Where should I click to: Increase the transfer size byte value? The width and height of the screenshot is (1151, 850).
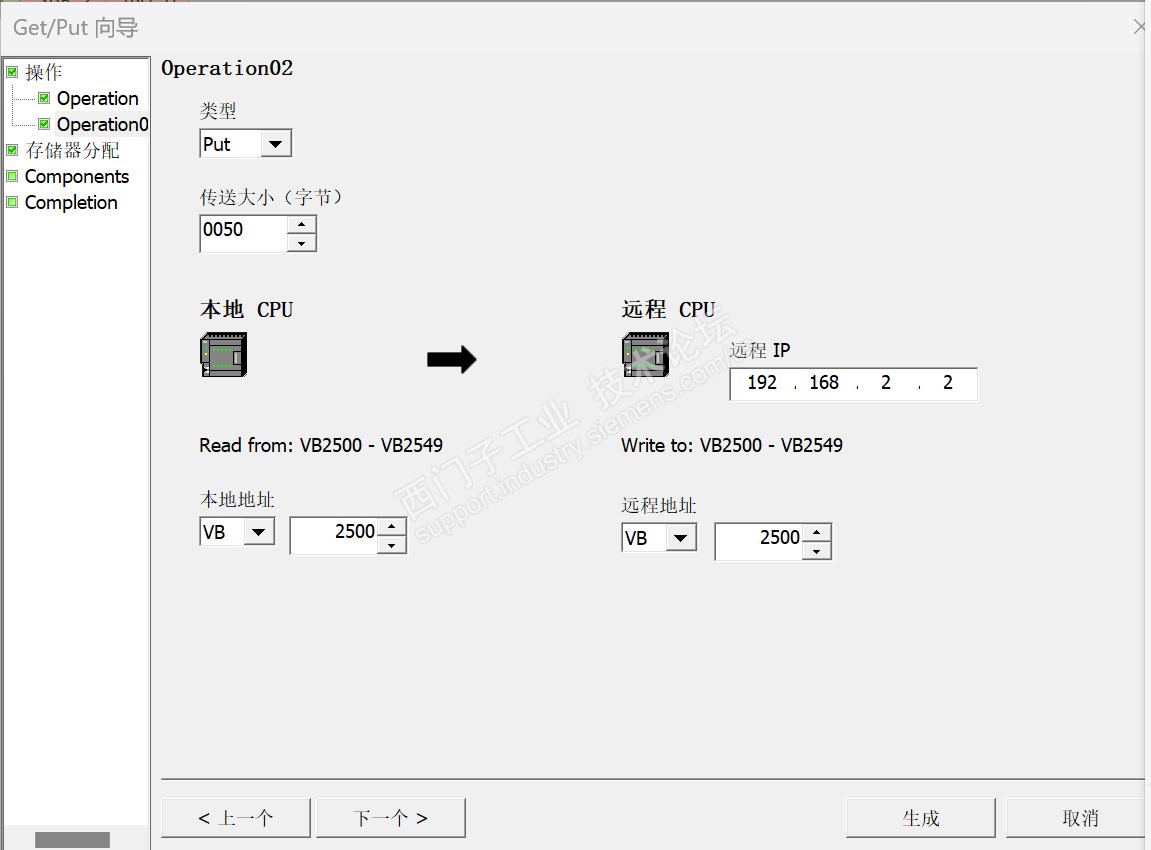coord(301,224)
